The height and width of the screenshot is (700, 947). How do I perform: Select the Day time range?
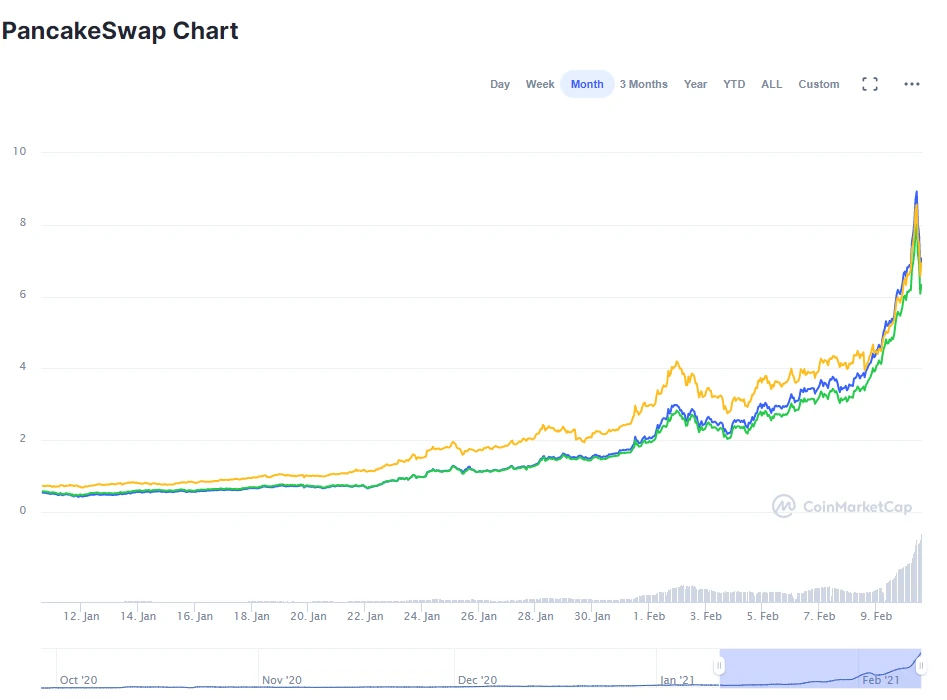click(499, 84)
